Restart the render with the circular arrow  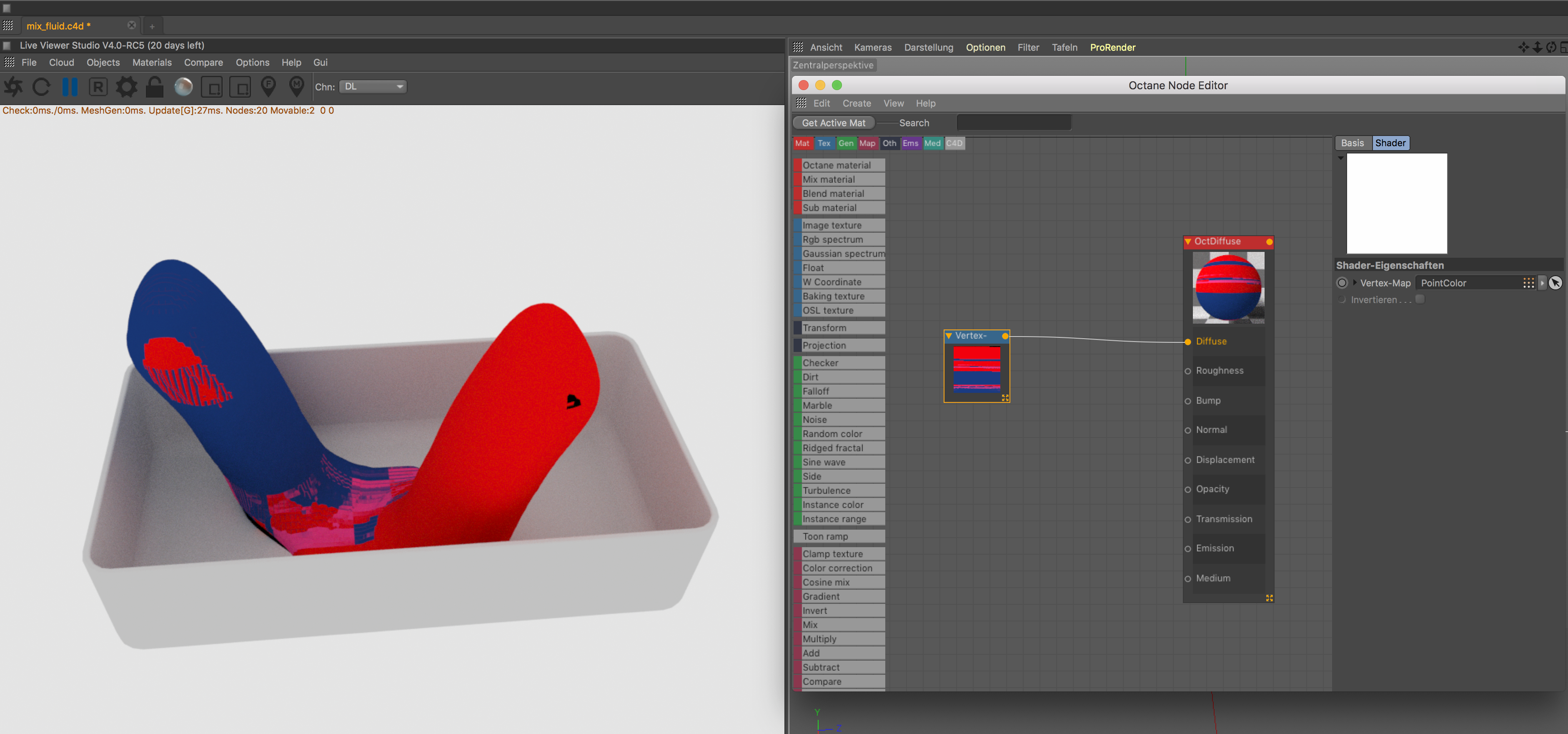(41, 87)
